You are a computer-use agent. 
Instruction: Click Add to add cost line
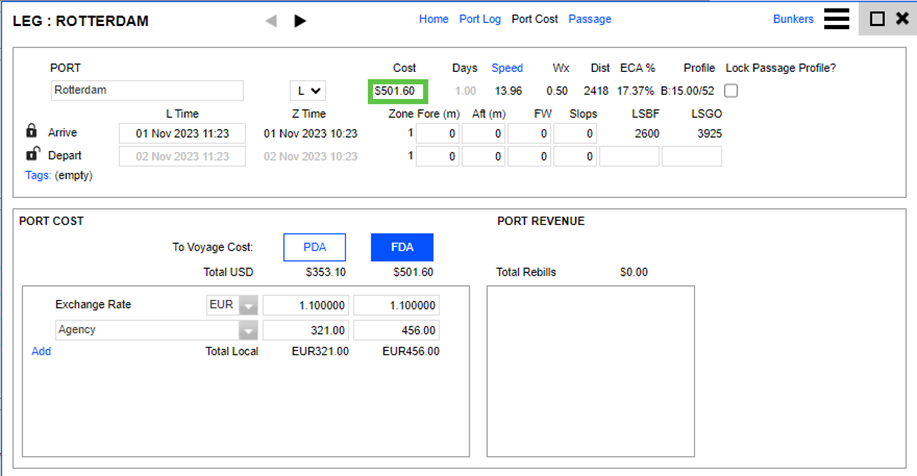[x=41, y=351]
